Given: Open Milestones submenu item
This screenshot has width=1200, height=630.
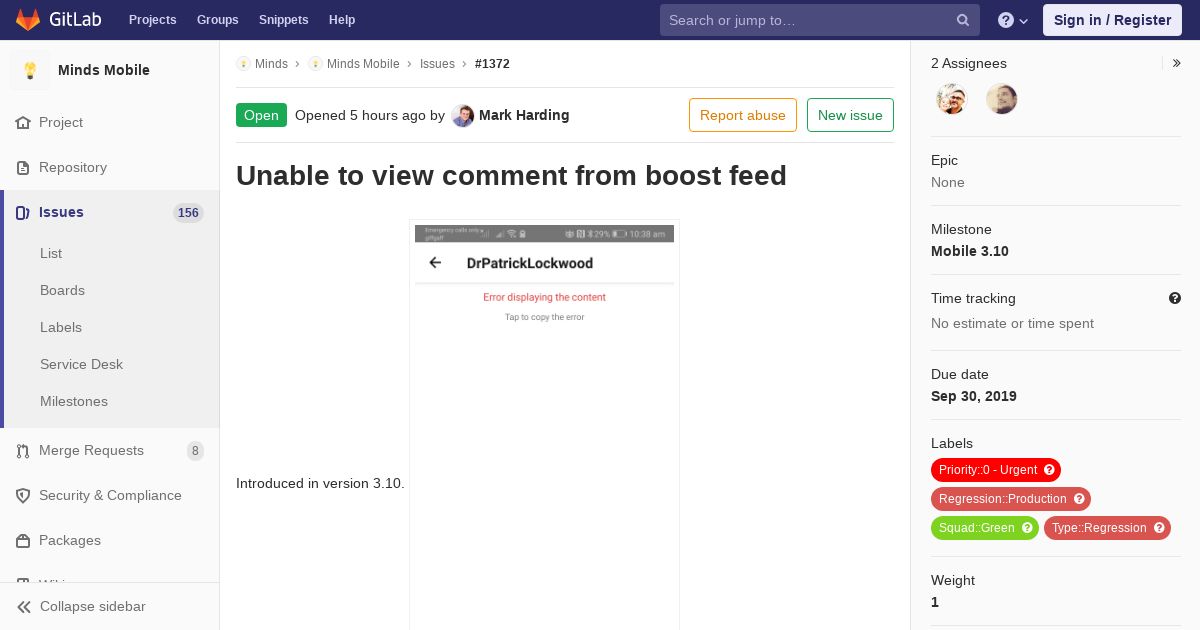Looking at the screenshot, I should click(74, 401).
